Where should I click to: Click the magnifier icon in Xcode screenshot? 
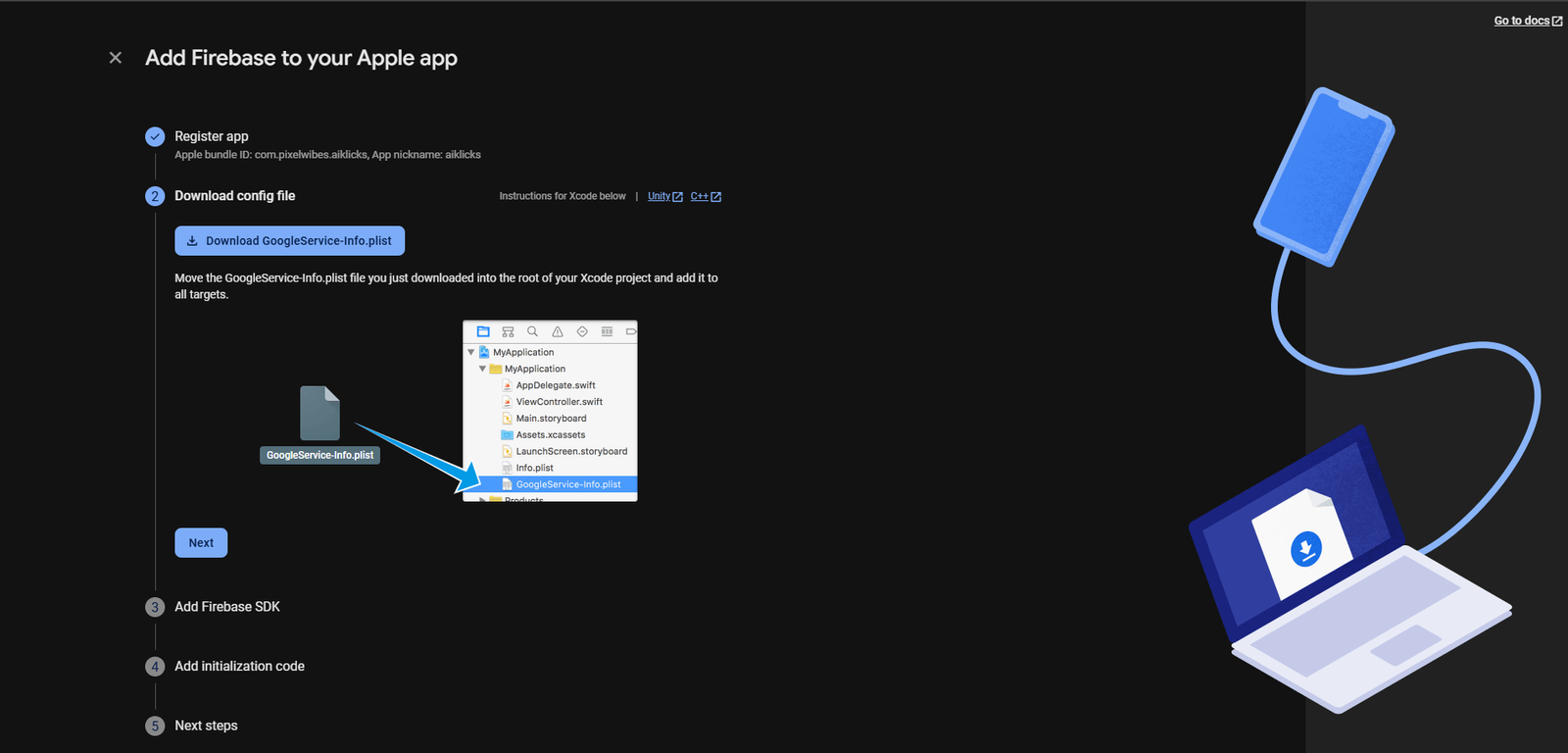click(x=532, y=332)
